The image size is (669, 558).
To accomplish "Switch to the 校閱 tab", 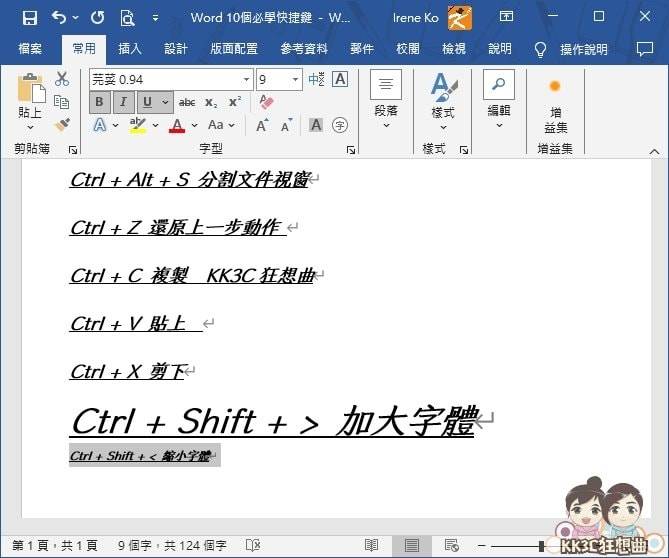I will (408, 49).
